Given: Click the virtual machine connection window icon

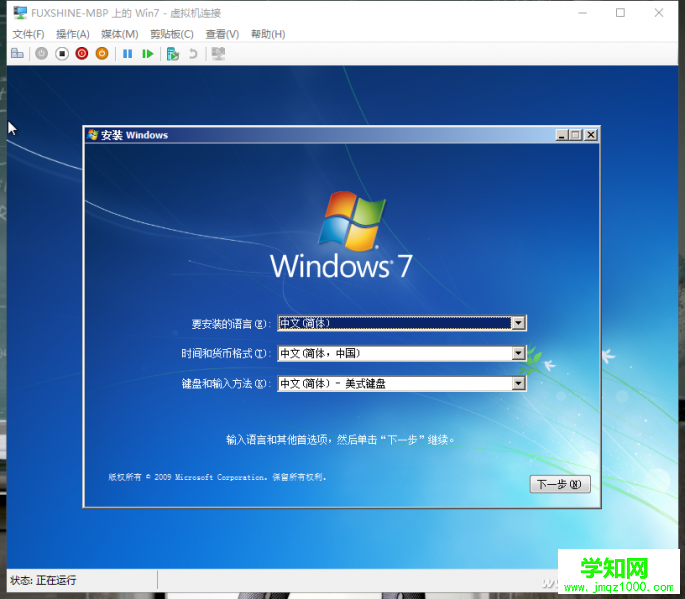Looking at the screenshot, I should [20, 13].
